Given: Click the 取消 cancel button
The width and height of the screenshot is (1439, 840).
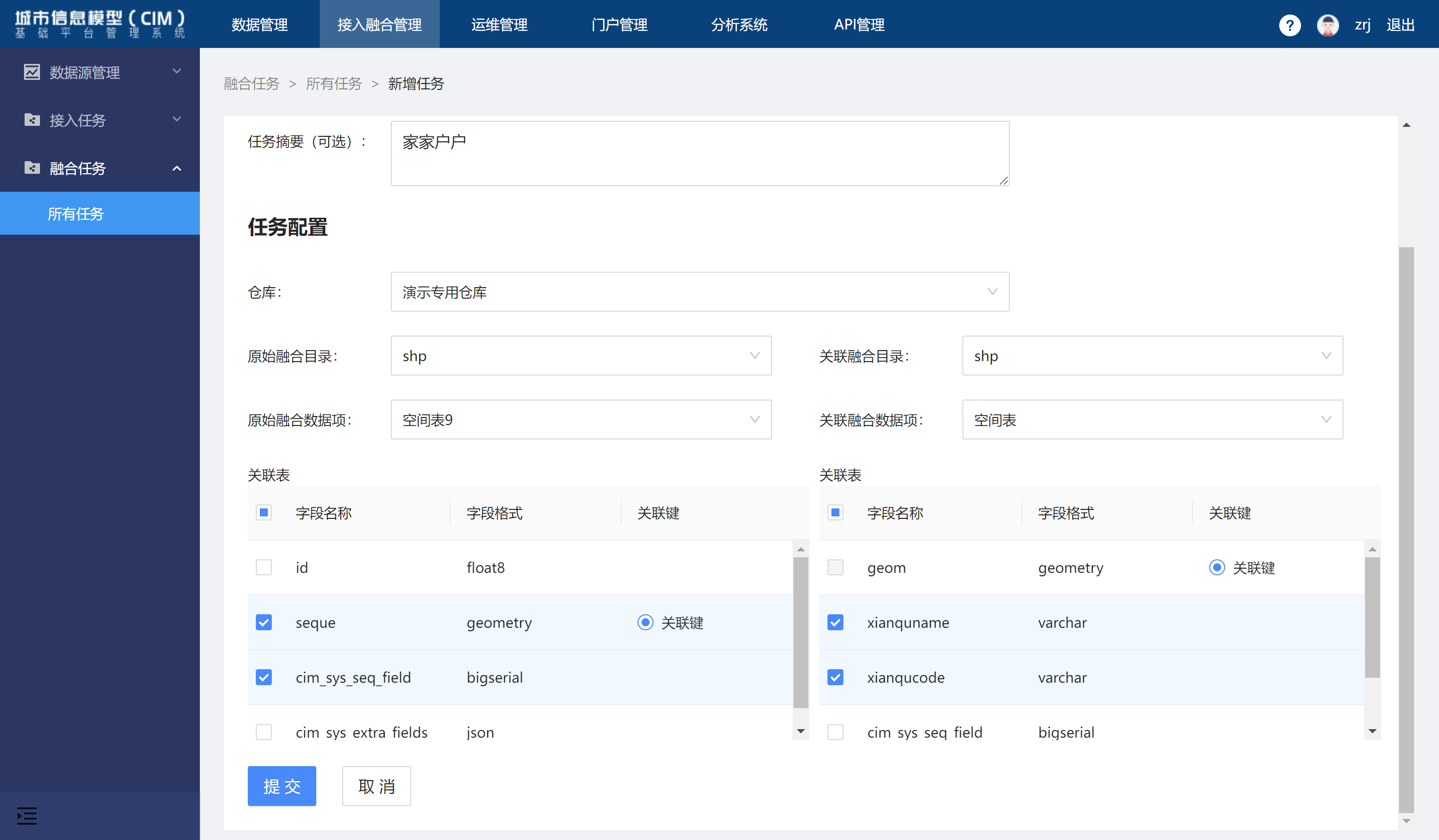Looking at the screenshot, I should [x=376, y=786].
